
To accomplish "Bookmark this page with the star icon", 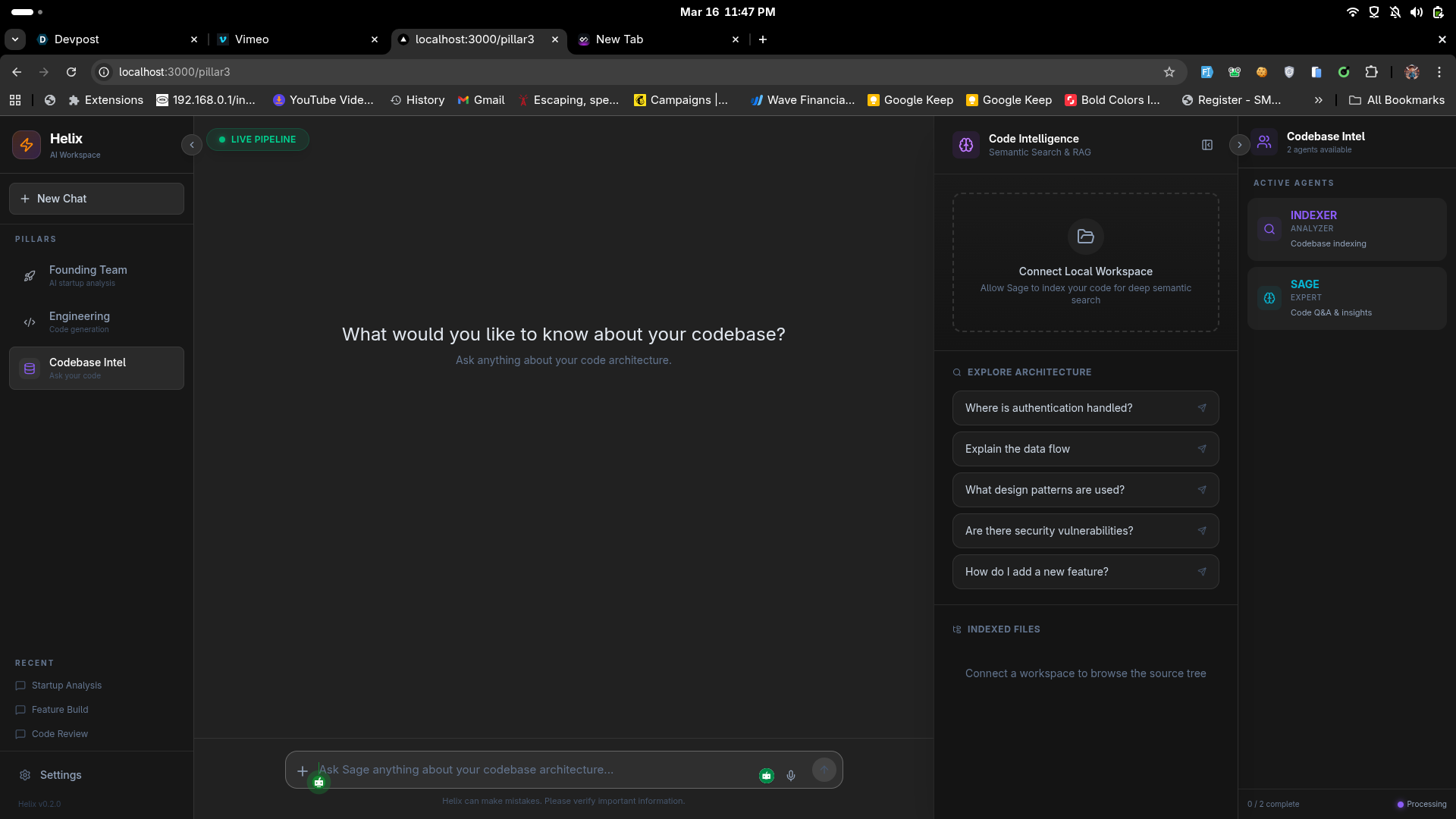I will pyautogui.click(x=1169, y=72).
